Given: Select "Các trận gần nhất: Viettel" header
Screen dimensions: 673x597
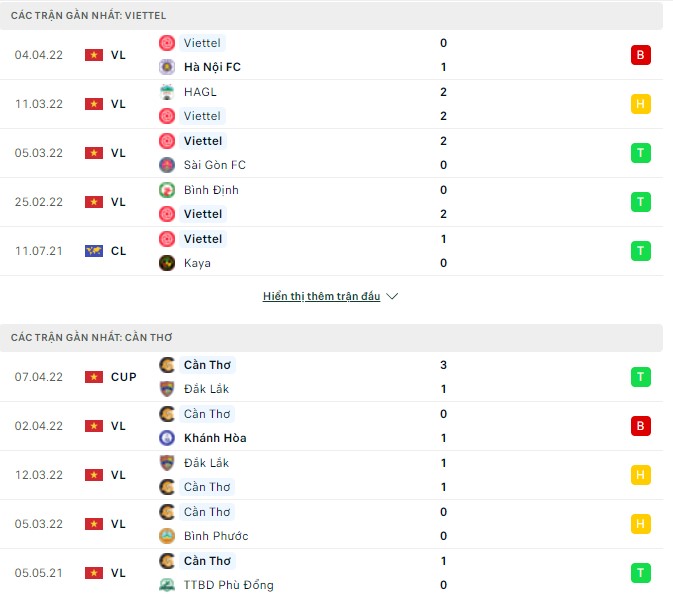Looking at the screenshot, I should 88,16.
